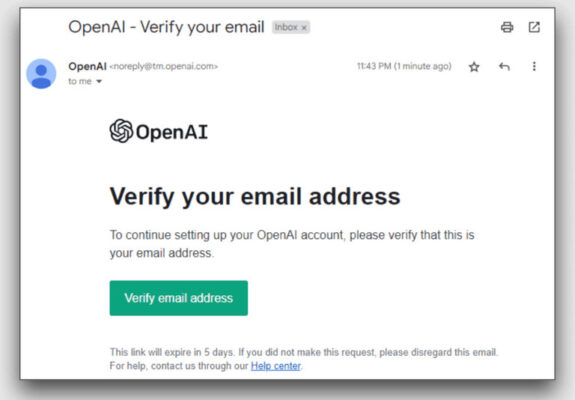Viewport: 575px width, 400px height.
Task: Remove the Inbox label with its x
Action: click(x=304, y=28)
